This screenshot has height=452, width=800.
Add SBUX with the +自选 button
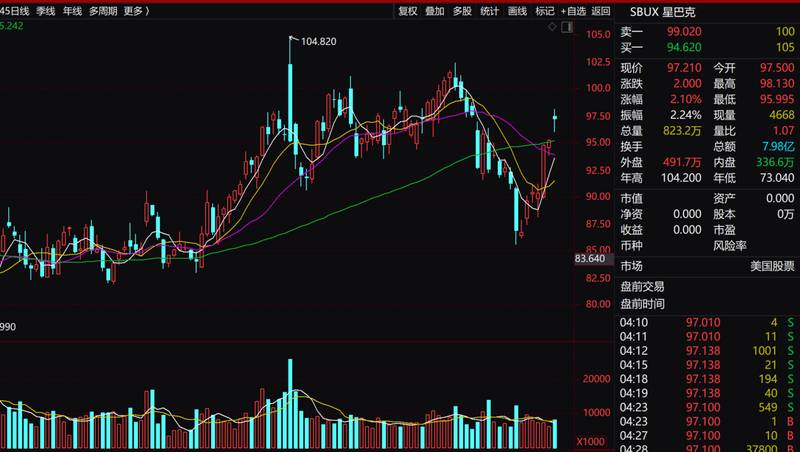pyautogui.click(x=573, y=11)
